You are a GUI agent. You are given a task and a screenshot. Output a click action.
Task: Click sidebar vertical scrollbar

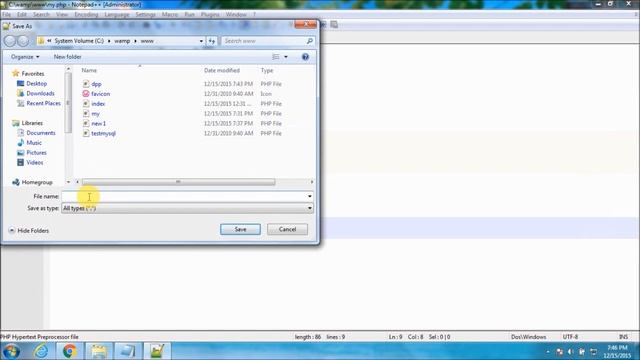tap(68, 103)
